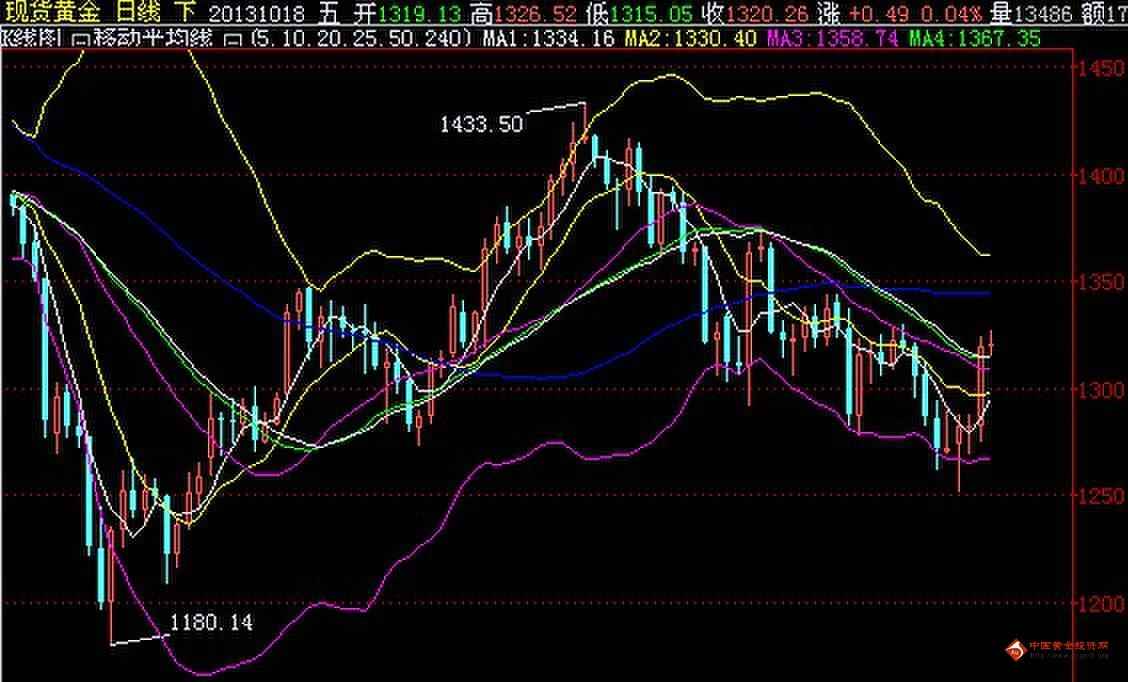Click the 1433.50 high price annotation
Screen dimensions: 1128x682
[481, 124]
